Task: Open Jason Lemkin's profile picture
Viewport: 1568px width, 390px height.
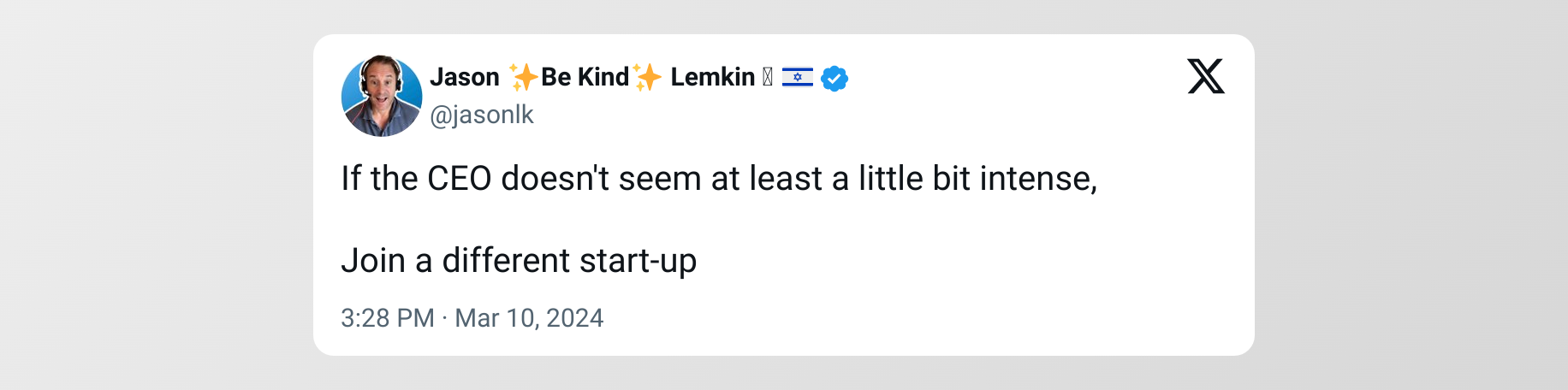Action: (382, 96)
